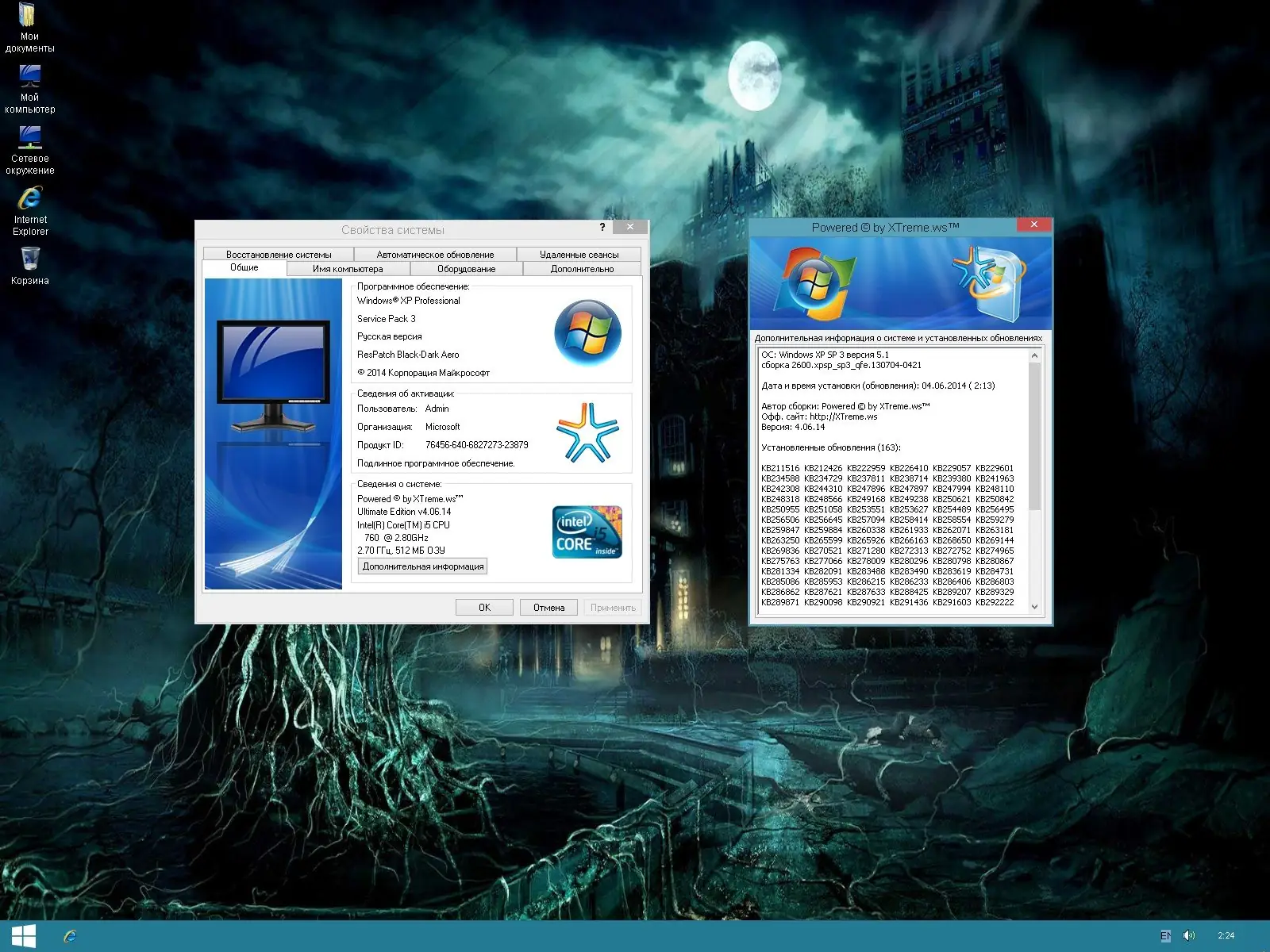Click the genuine Microsoft software star emblem
The width and height of the screenshot is (1270, 952).
(x=589, y=432)
